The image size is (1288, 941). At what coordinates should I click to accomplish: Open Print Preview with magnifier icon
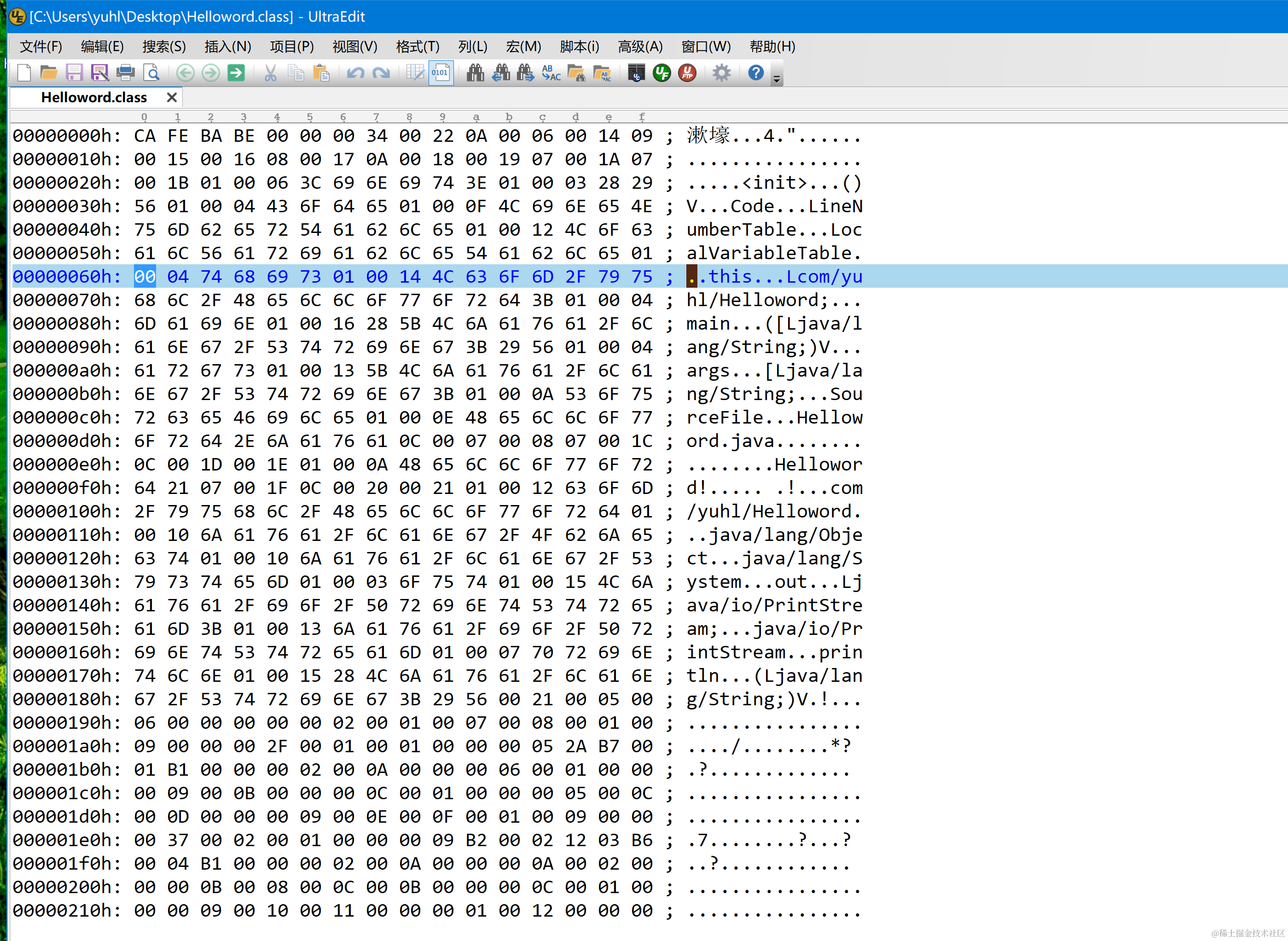coord(151,73)
